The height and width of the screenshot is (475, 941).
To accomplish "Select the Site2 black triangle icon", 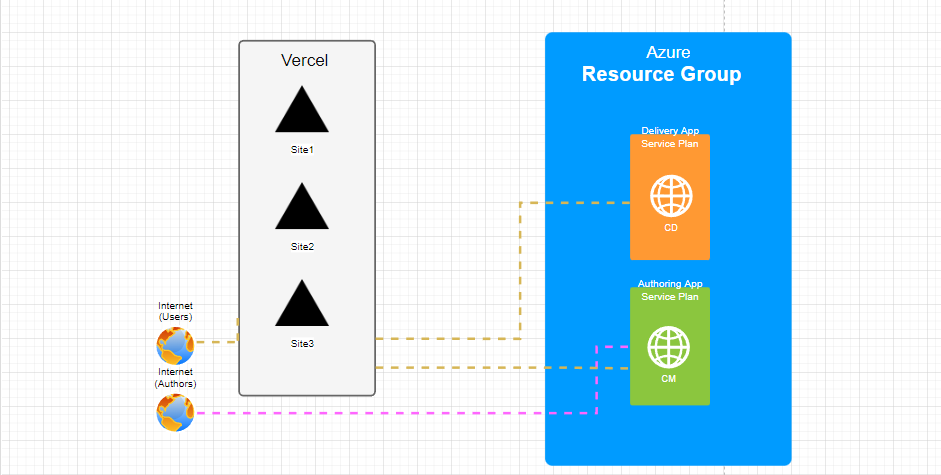I will (x=302, y=210).
